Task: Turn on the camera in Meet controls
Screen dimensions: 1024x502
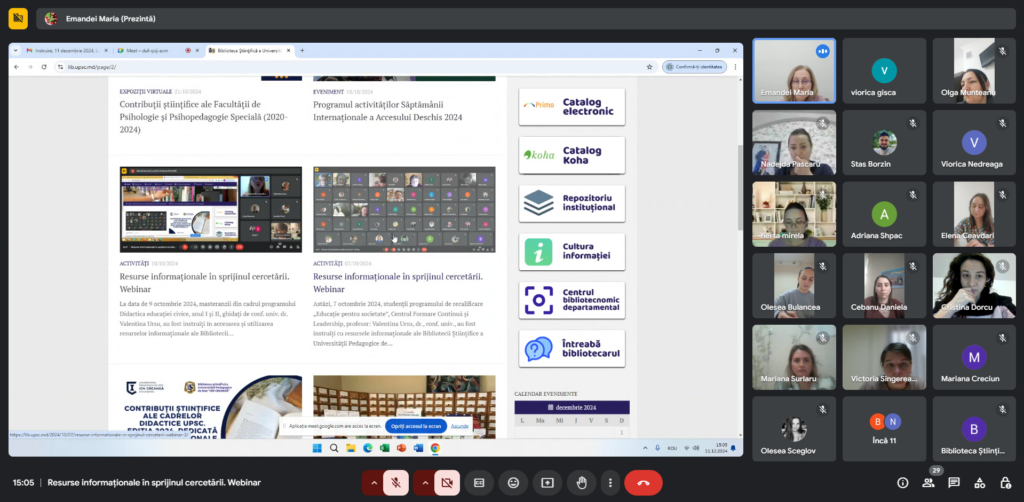Action: pyautogui.click(x=447, y=483)
